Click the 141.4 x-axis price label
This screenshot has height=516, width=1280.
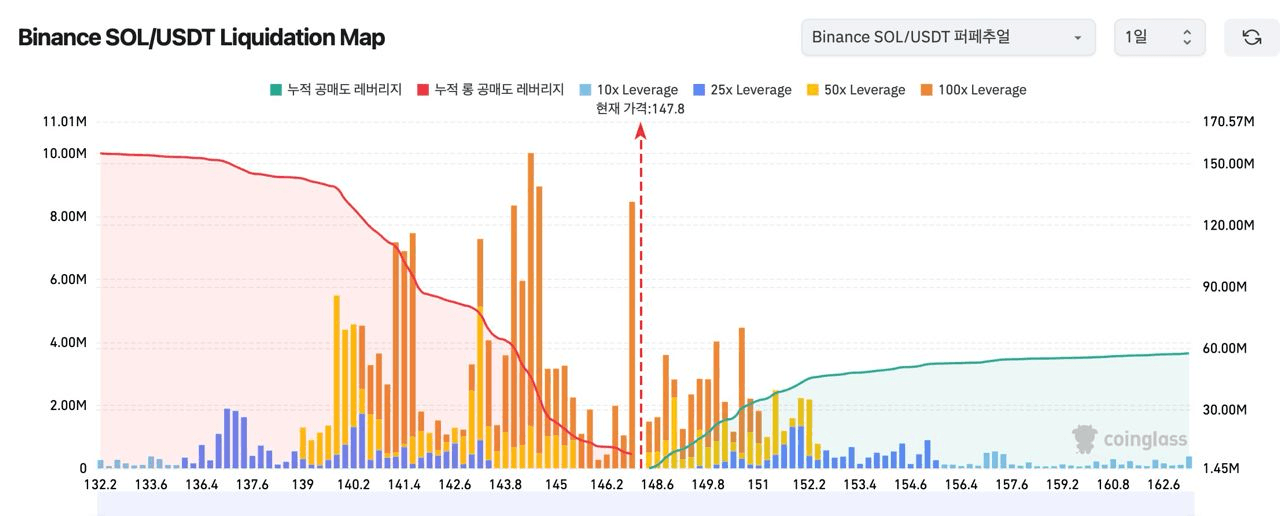pos(405,484)
